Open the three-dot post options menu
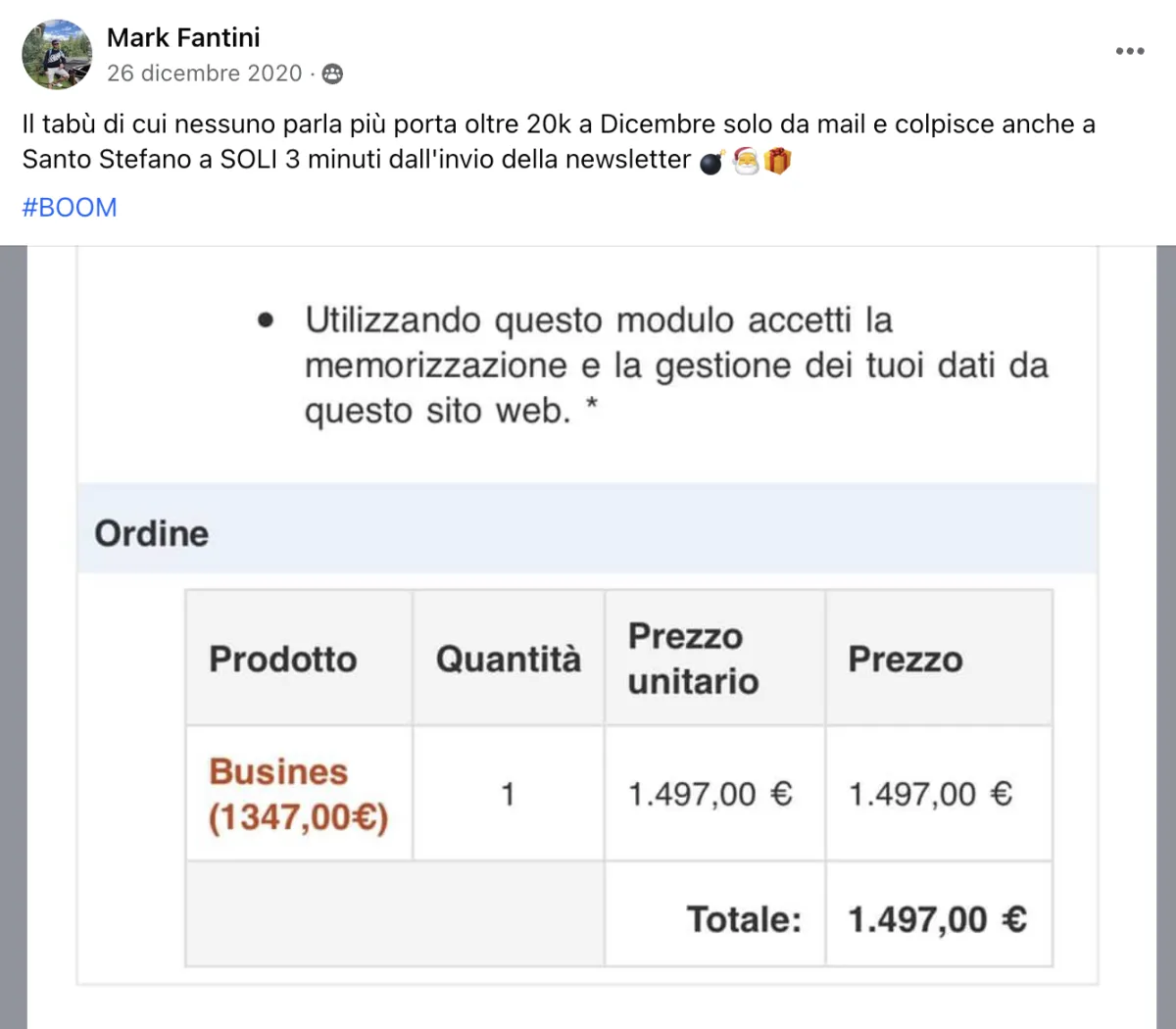Viewport: 1176px width, 1029px height. coord(1129,51)
